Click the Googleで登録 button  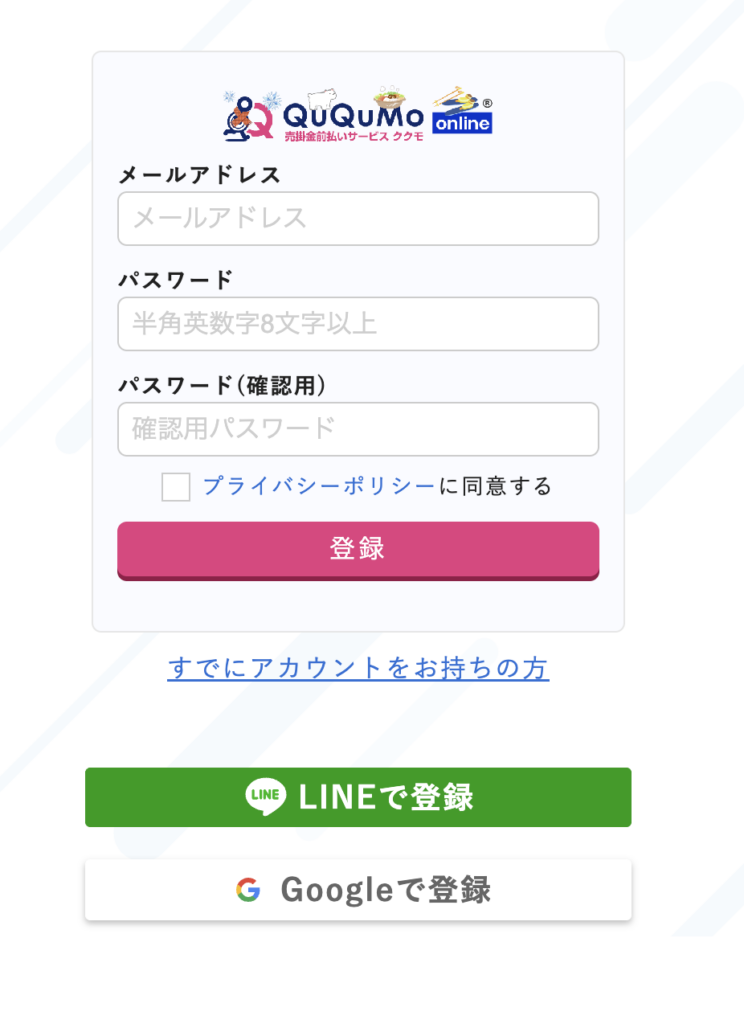[358, 889]
